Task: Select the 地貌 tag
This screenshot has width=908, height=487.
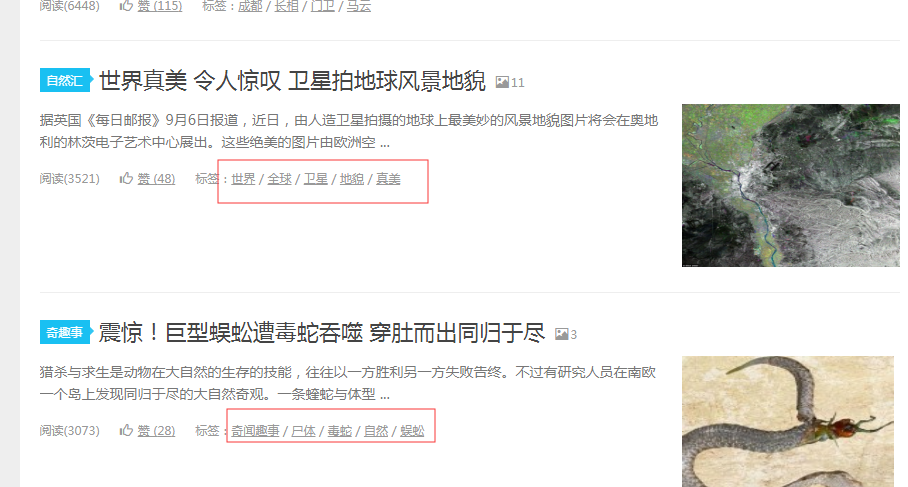Action: [x=352, y=179]
